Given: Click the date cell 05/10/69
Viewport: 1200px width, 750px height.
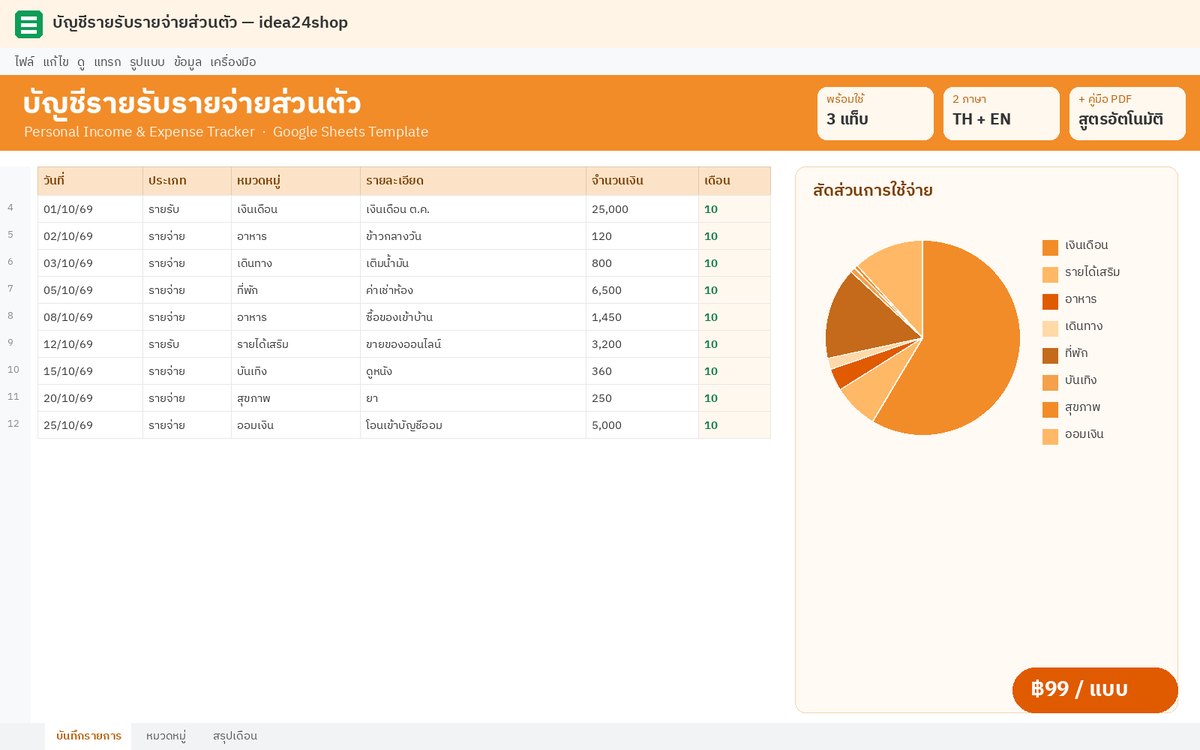Looking at the screenshot, I should tap(90, 290).
